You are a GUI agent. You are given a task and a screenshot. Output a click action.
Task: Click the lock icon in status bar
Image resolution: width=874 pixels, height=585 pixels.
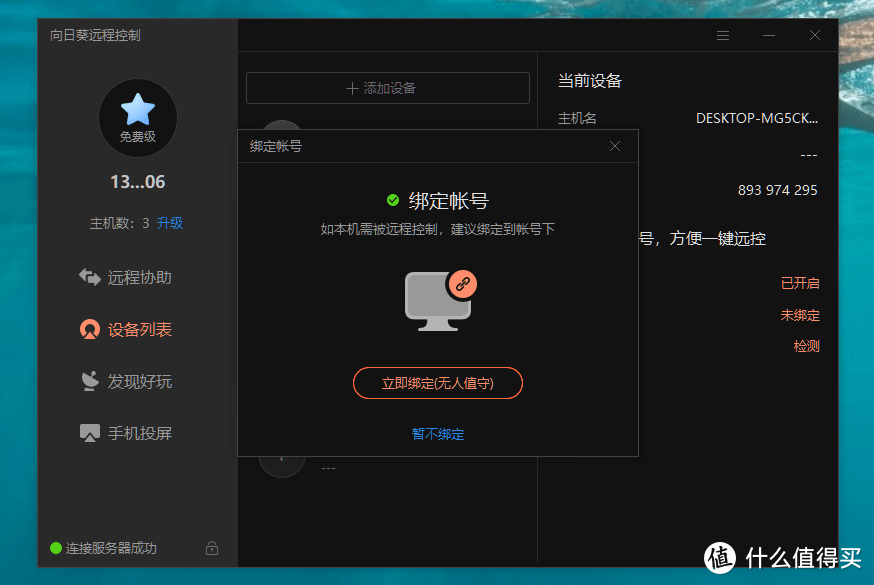tap(212, 548)
